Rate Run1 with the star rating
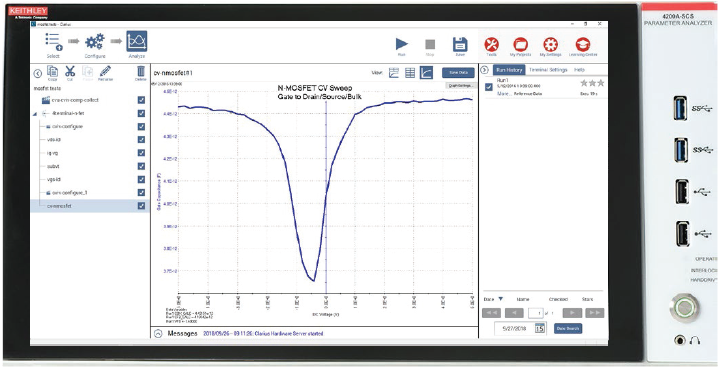 pyautogui.click(x=592, y=83)
